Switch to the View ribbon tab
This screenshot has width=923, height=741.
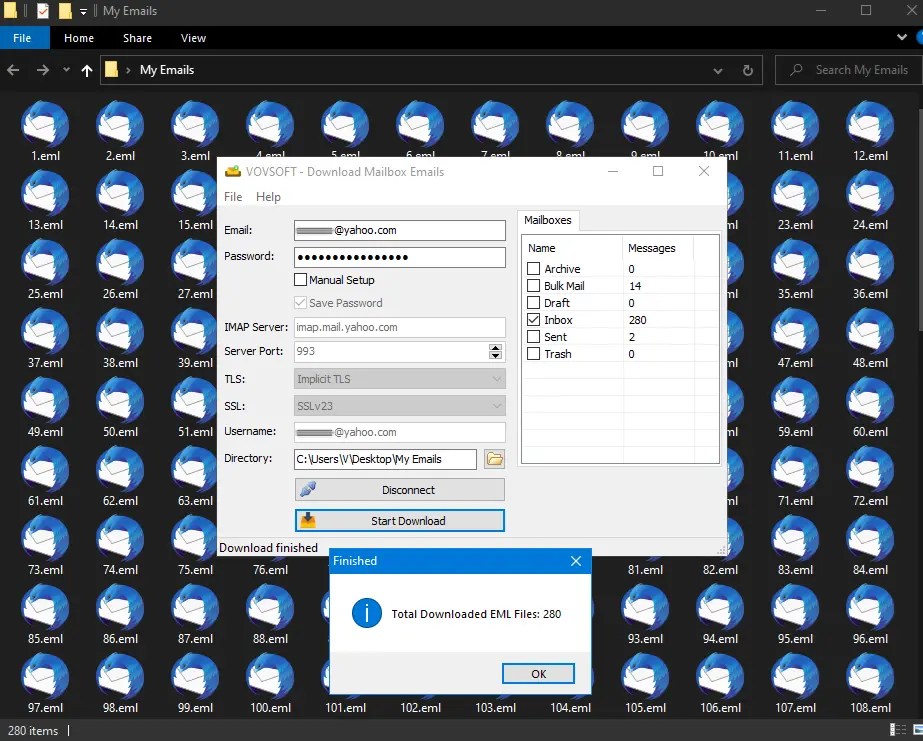coord(193,38)
